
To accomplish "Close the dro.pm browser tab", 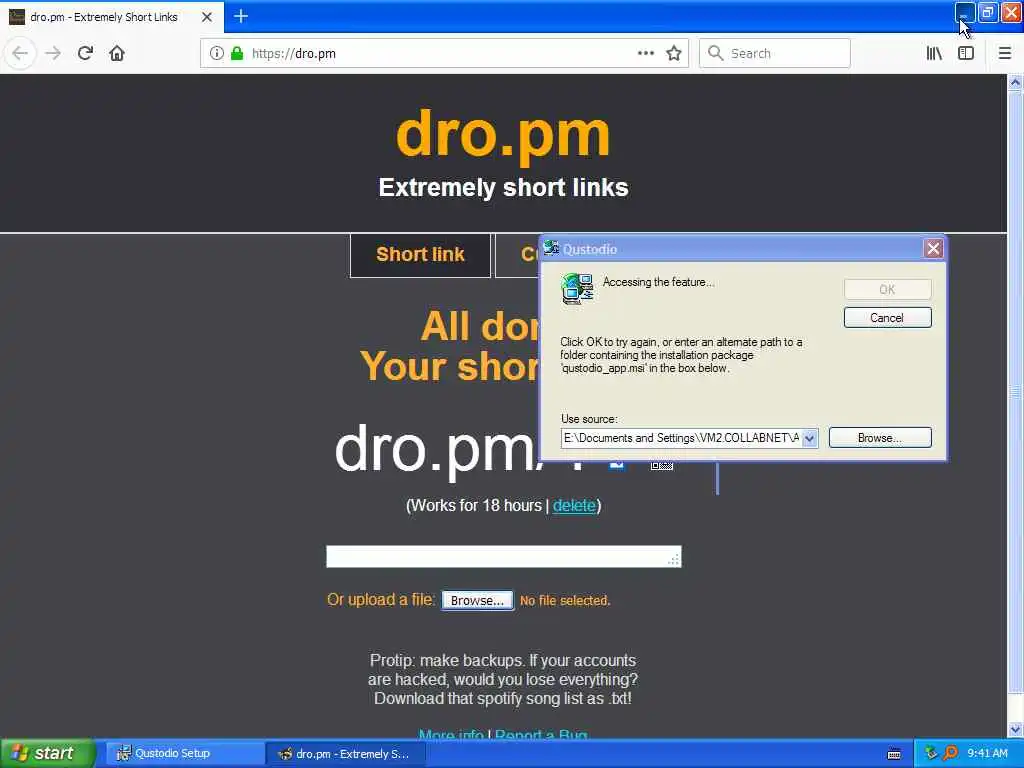I will point(206,17).
